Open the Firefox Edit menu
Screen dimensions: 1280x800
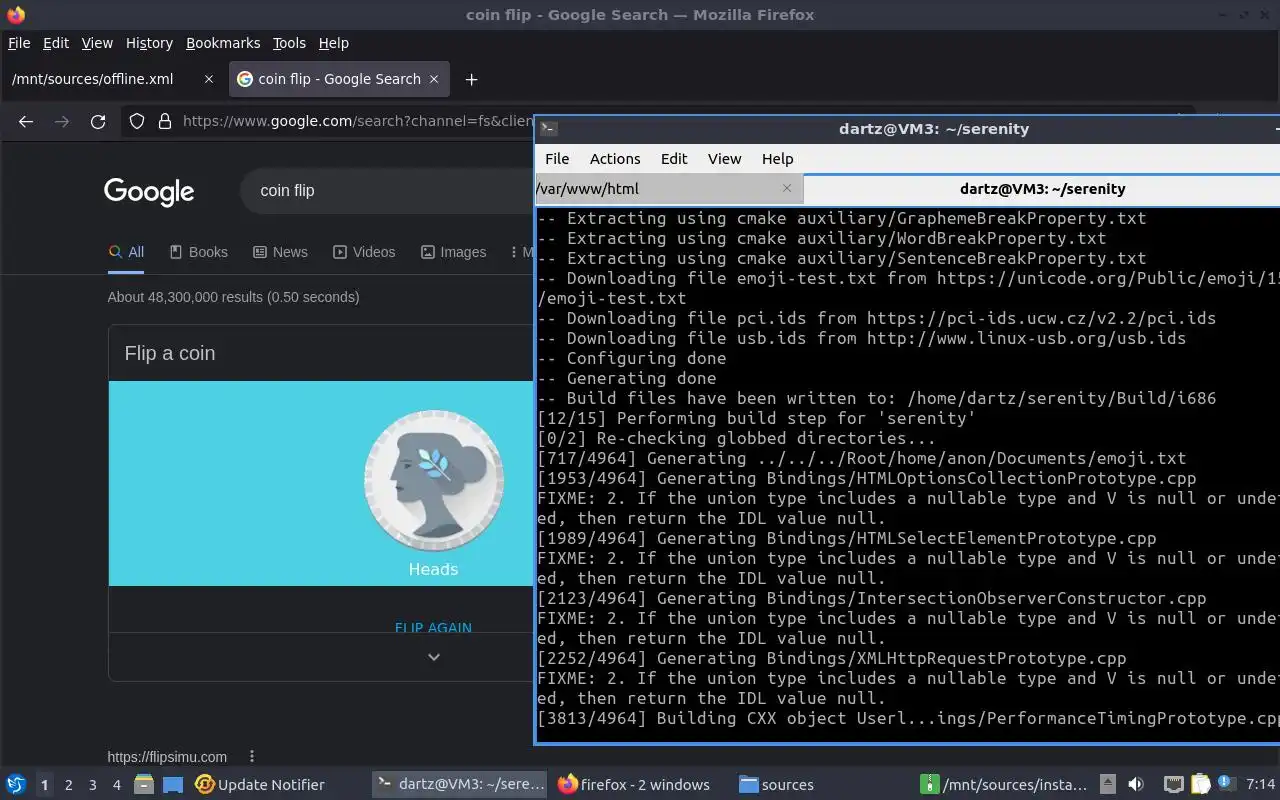[56, 43]
